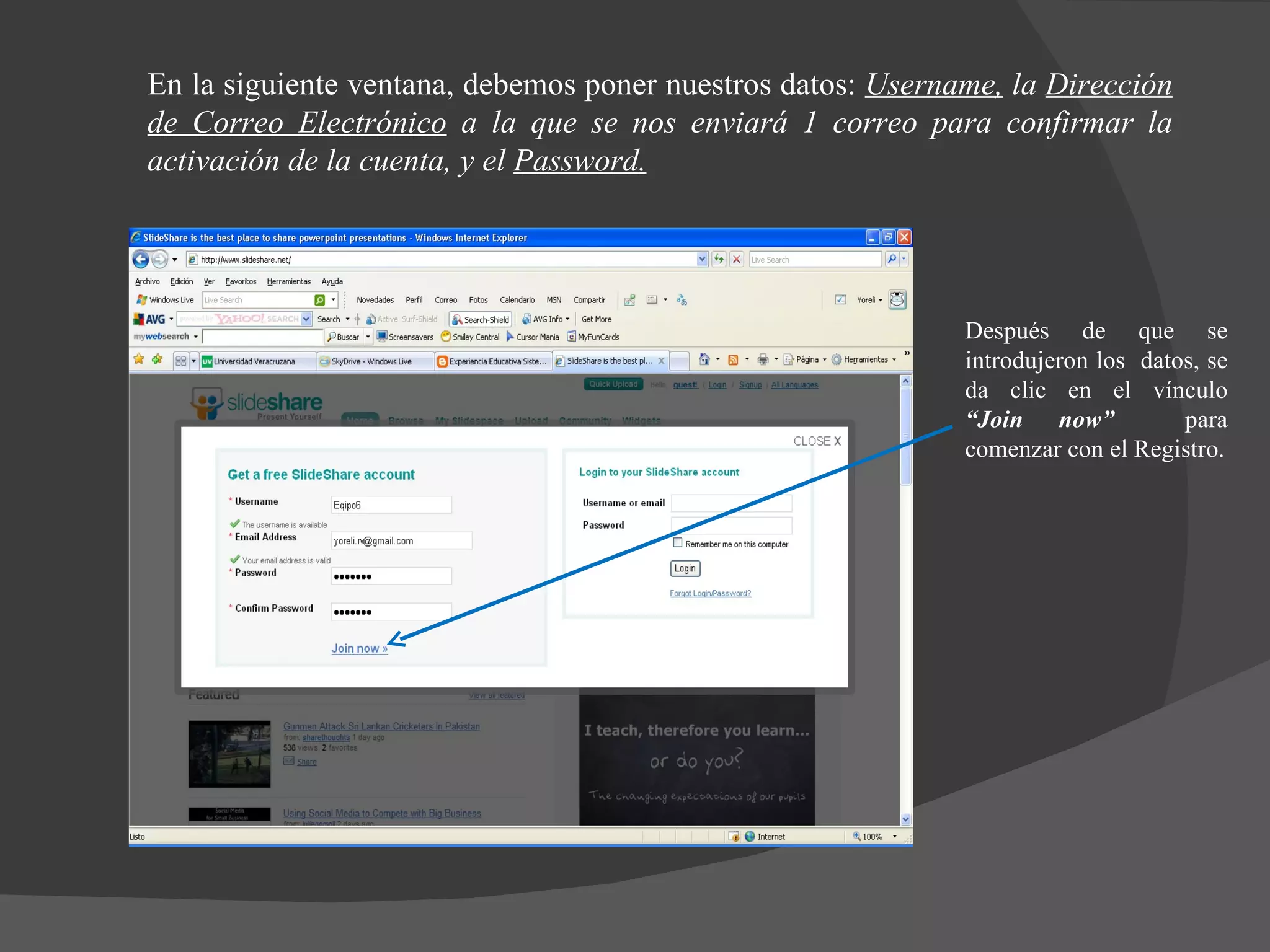This screenshot has height=952, width=1270.
Task: Click the Quick Upload button
Action: [613, 384]
